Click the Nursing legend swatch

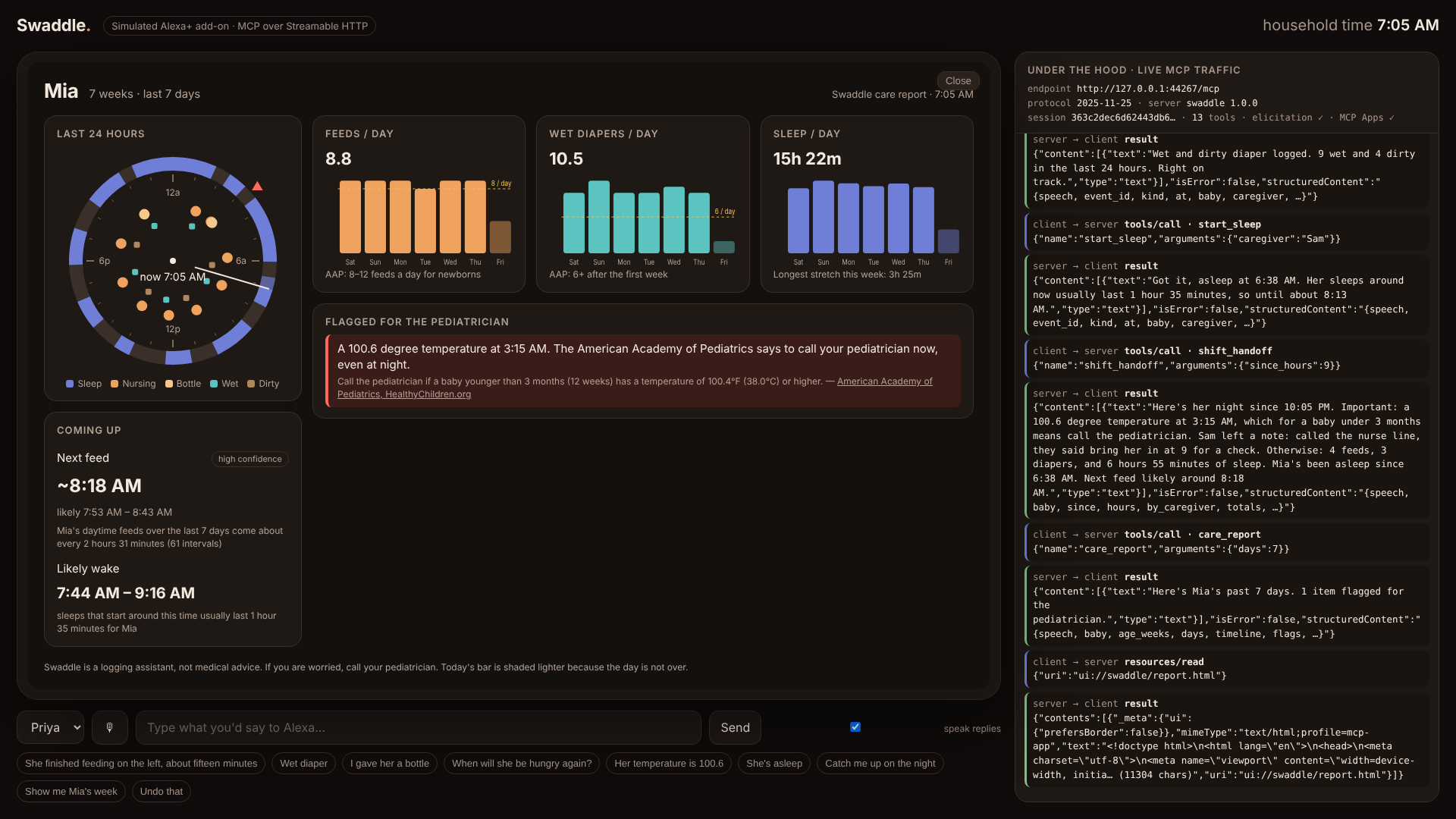pyautogui.click(x=115, y=384)
